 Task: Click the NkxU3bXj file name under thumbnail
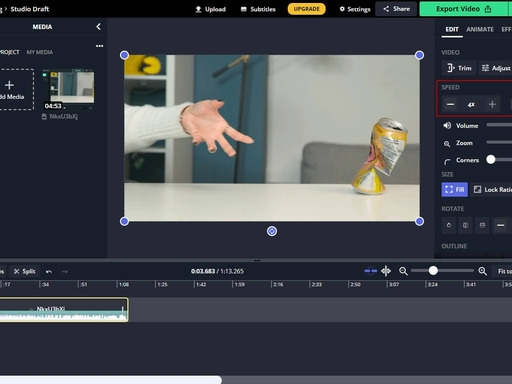click(63, 117)
